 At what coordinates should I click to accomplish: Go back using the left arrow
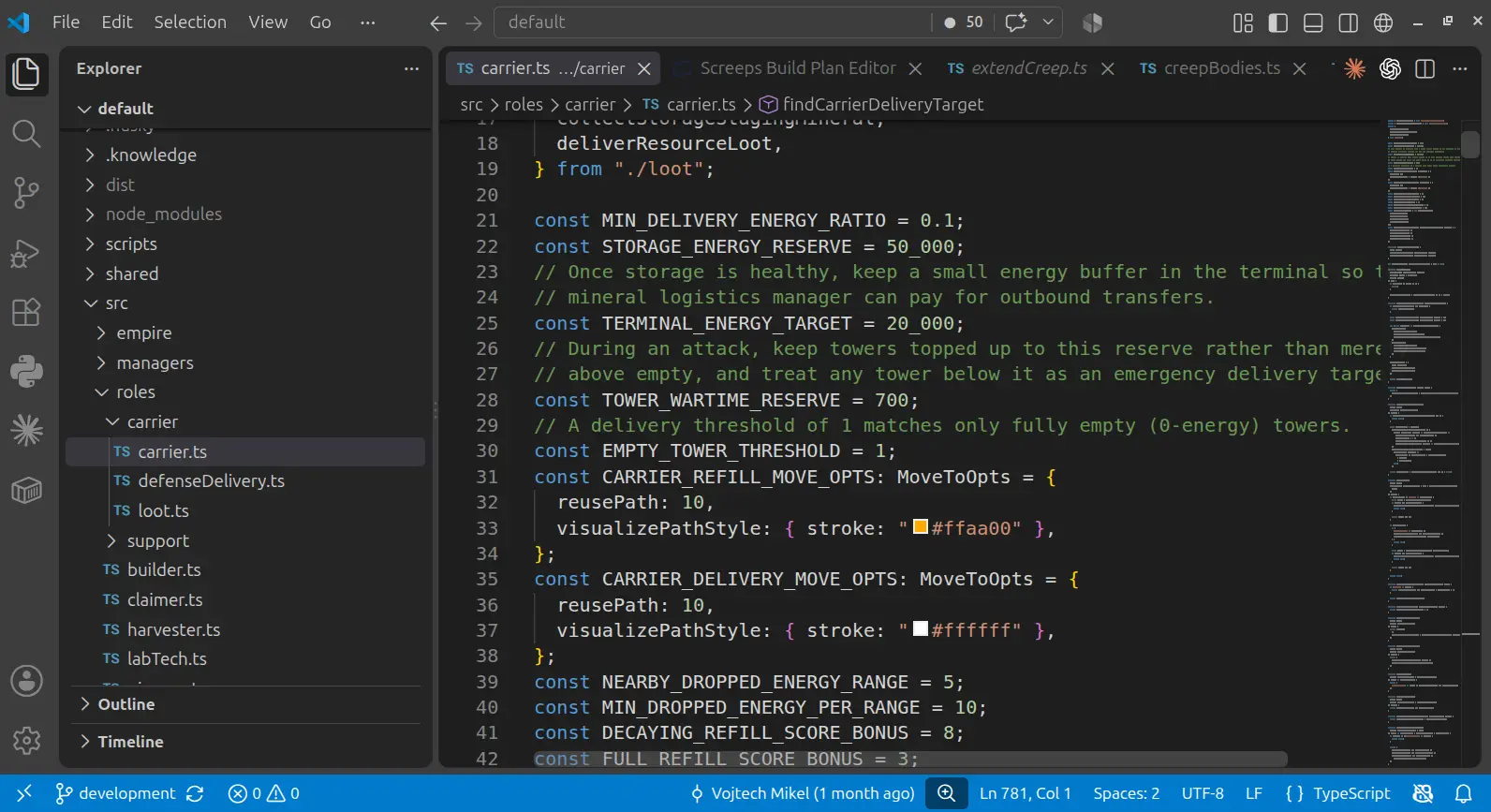[x=438, y=22]
